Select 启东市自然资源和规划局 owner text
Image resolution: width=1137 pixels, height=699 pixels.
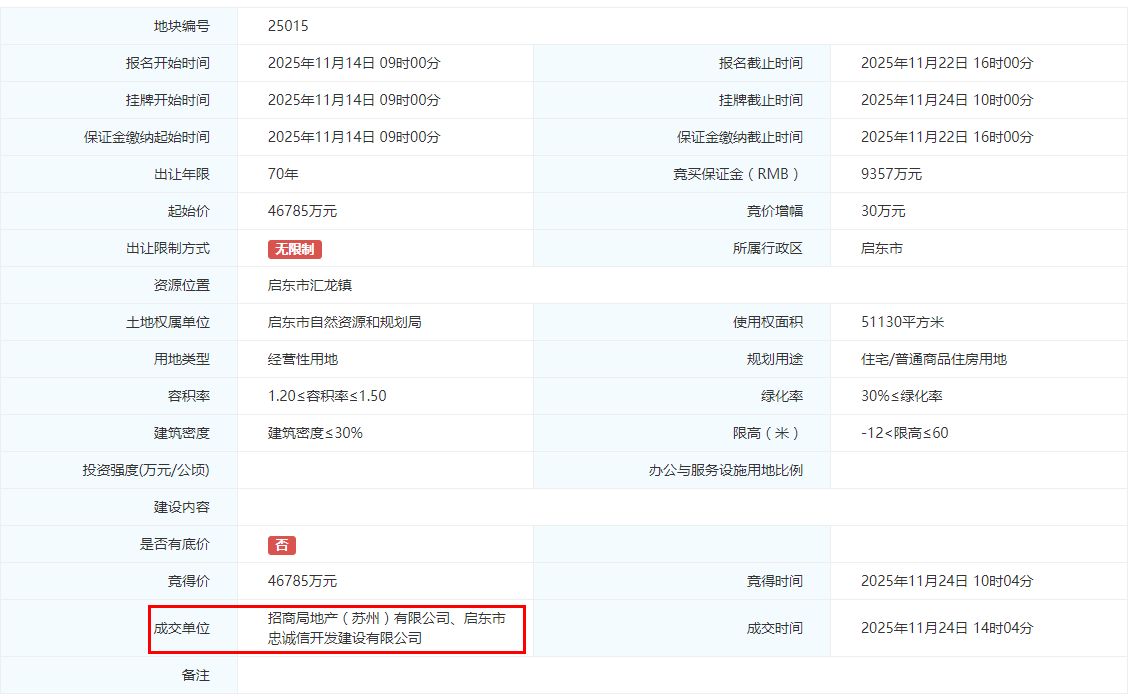click(344, 322)
